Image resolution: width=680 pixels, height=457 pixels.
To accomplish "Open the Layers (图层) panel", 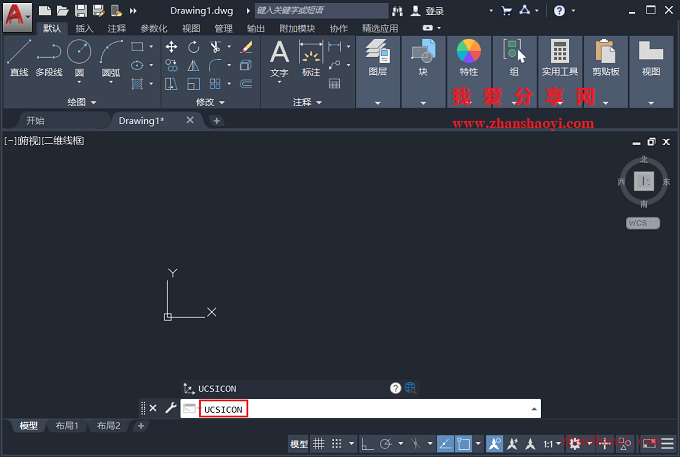I will point(378,72).
